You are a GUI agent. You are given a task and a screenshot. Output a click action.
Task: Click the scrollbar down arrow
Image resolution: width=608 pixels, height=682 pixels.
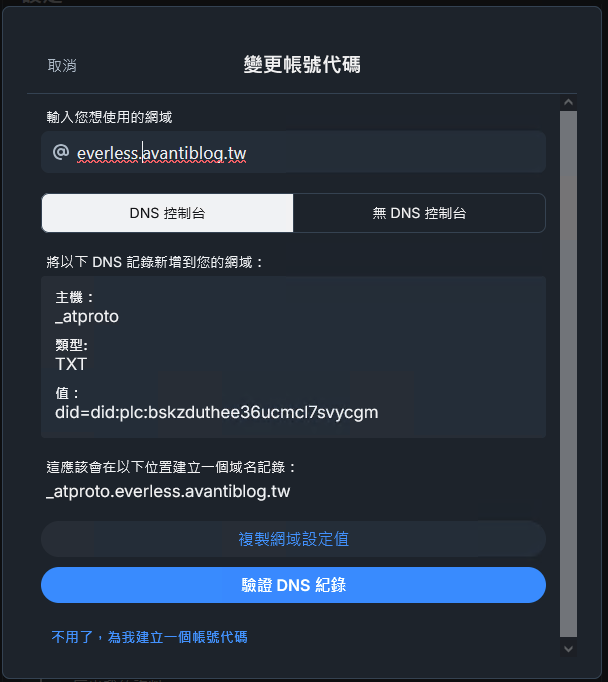tap(568, 649)
